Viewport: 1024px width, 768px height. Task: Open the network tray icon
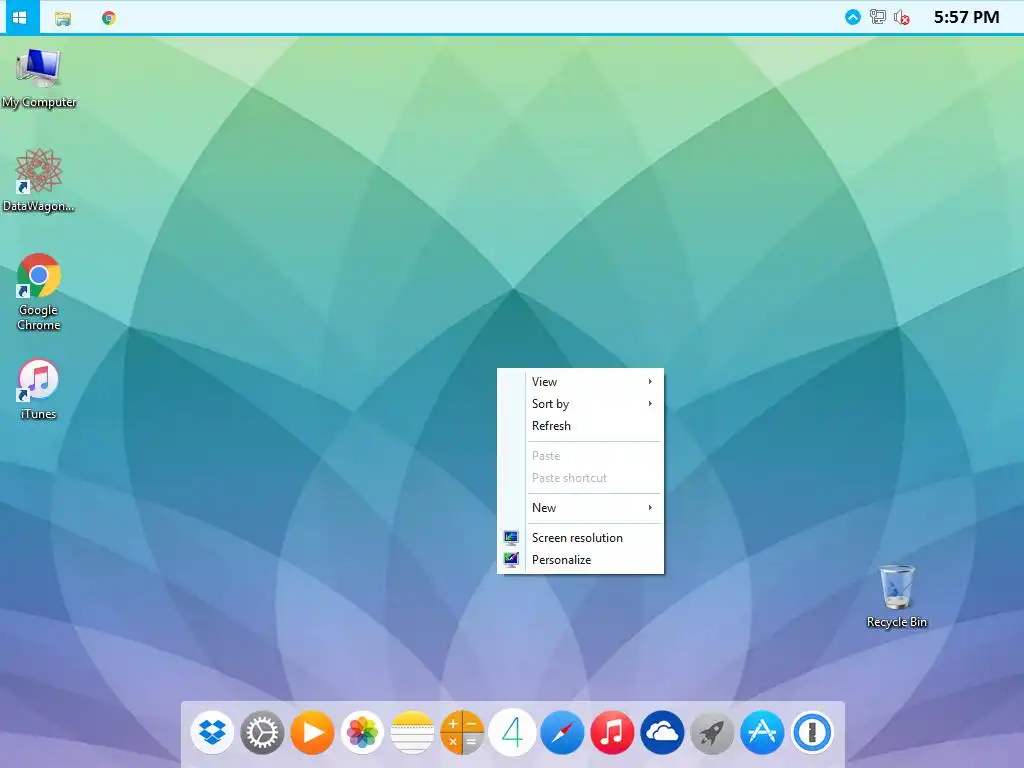(x=878, y=17)
